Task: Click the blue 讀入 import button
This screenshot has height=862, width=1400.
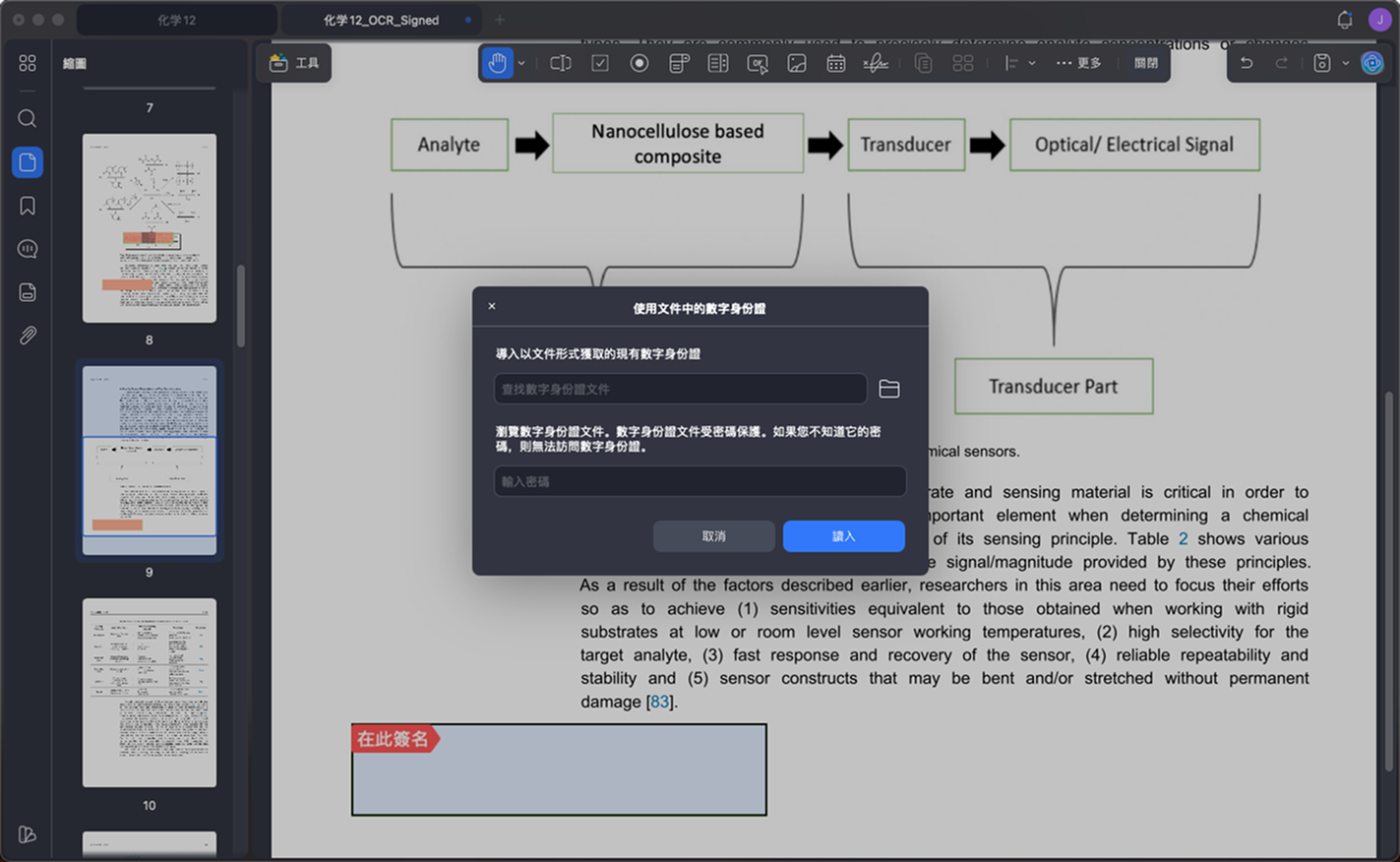Action: (844, 536)
